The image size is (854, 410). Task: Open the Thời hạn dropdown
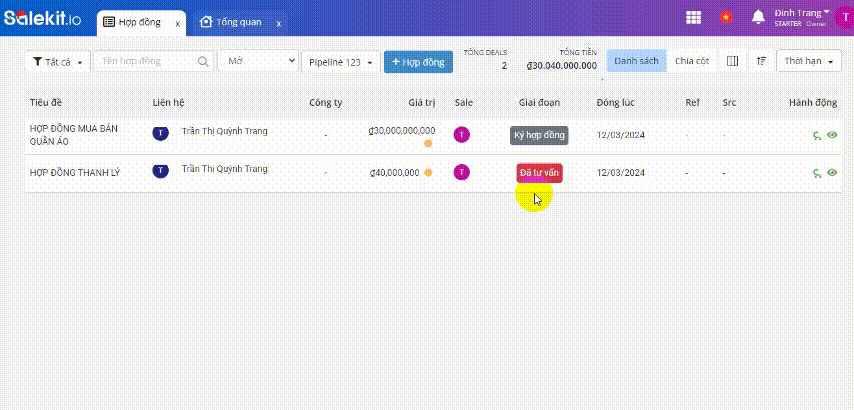point(808,61)
